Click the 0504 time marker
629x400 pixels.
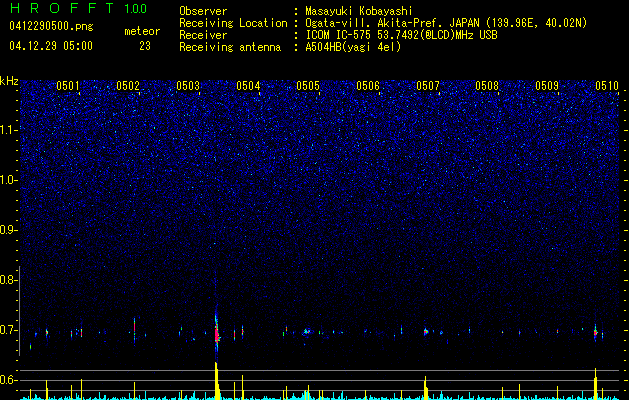248,85
